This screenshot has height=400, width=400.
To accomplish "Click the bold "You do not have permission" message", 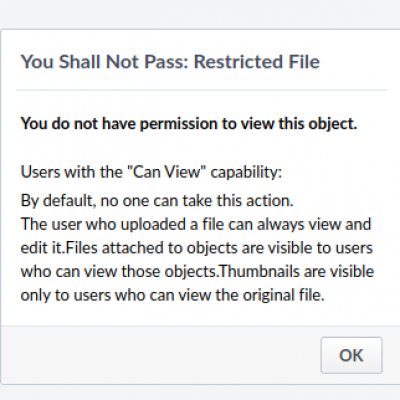I will [189, 124].
